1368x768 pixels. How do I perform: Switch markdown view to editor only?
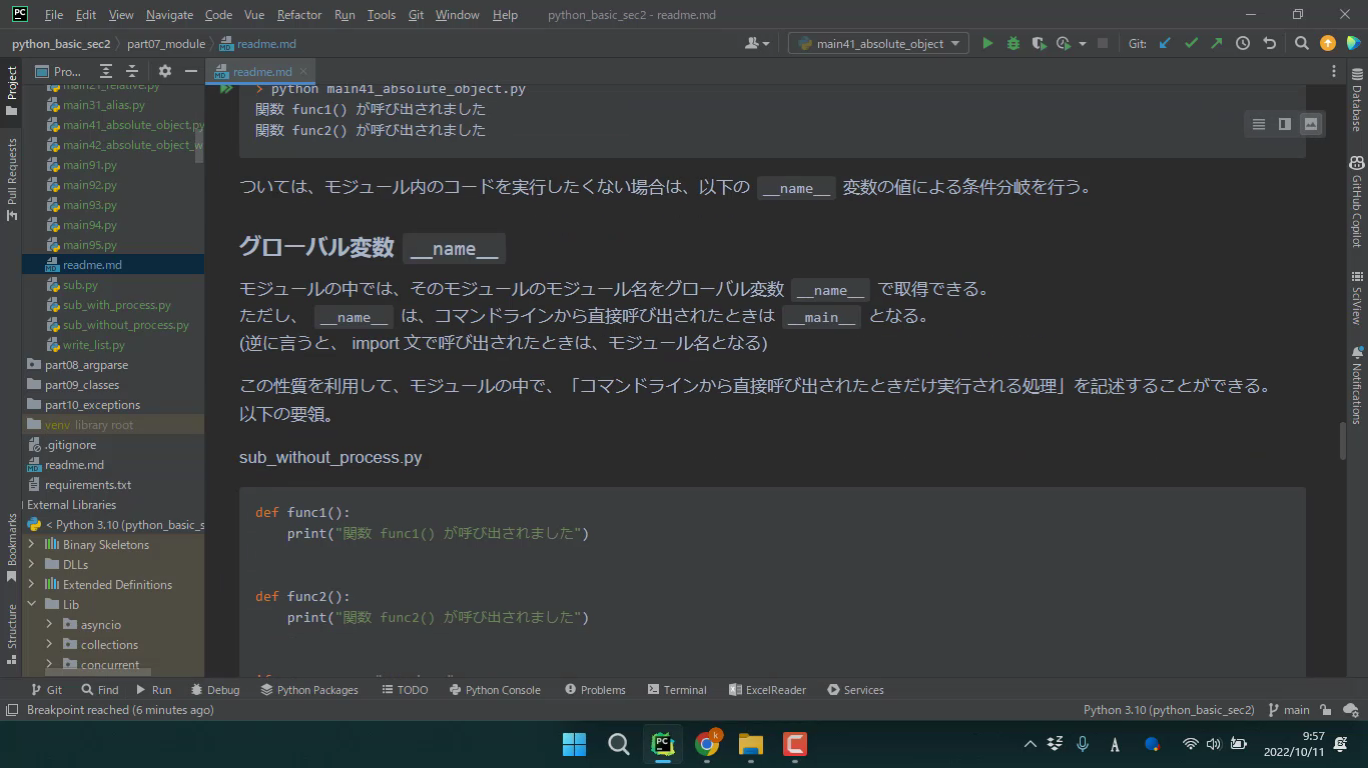click(x=1258, y=124)
